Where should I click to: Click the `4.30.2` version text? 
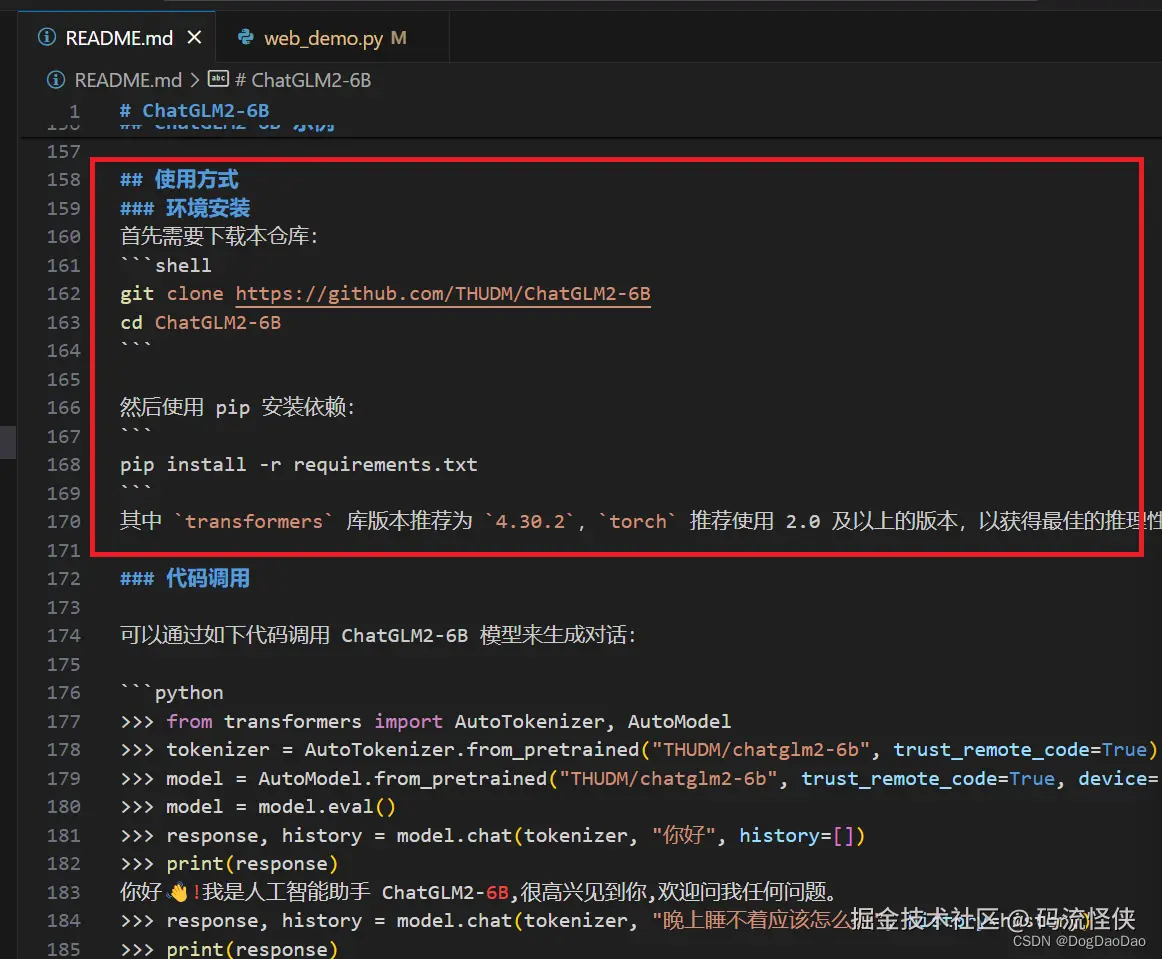[530, 522]
